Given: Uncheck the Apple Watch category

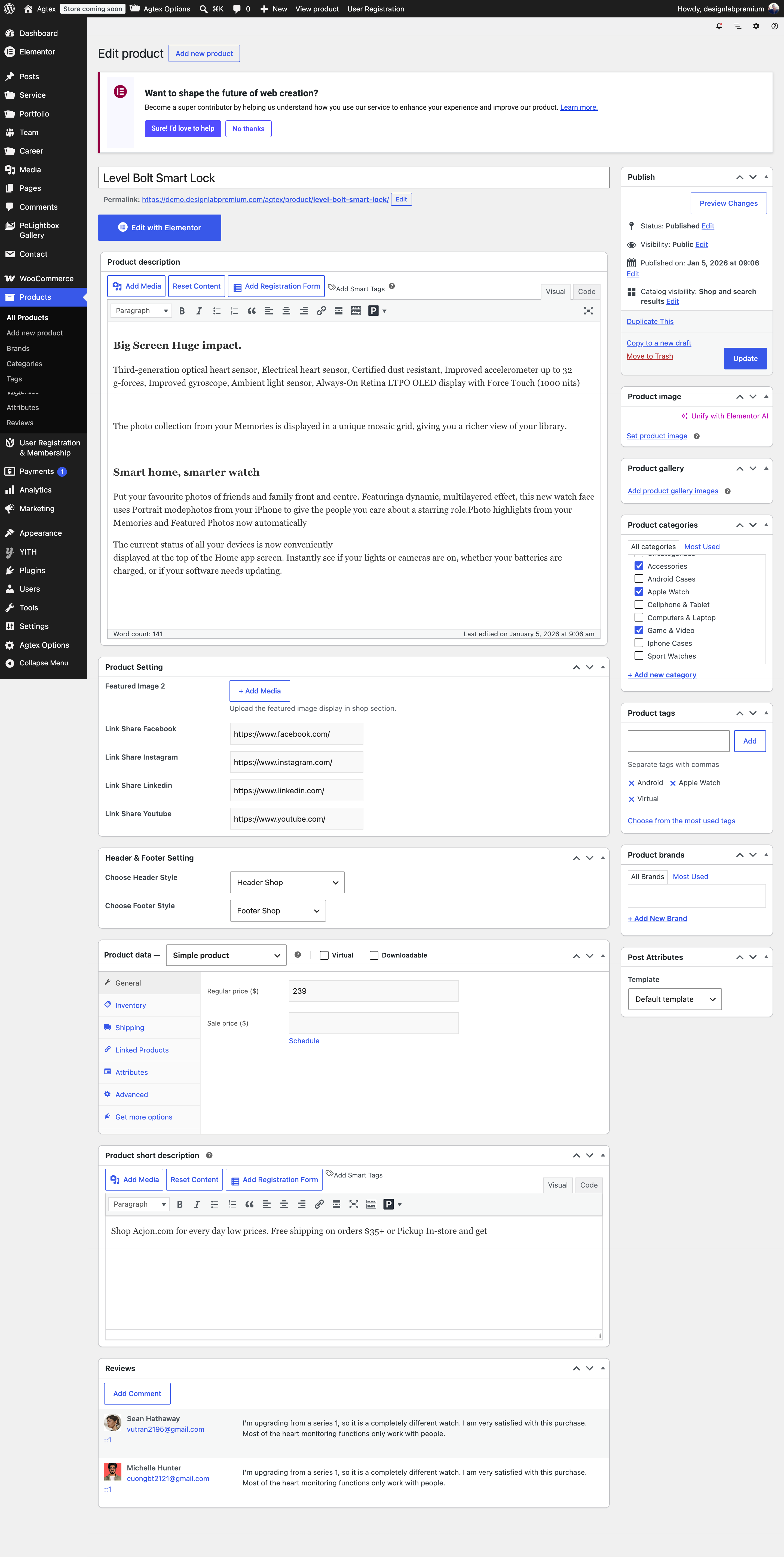Looking at the screenshot, I should click(638, 592).
